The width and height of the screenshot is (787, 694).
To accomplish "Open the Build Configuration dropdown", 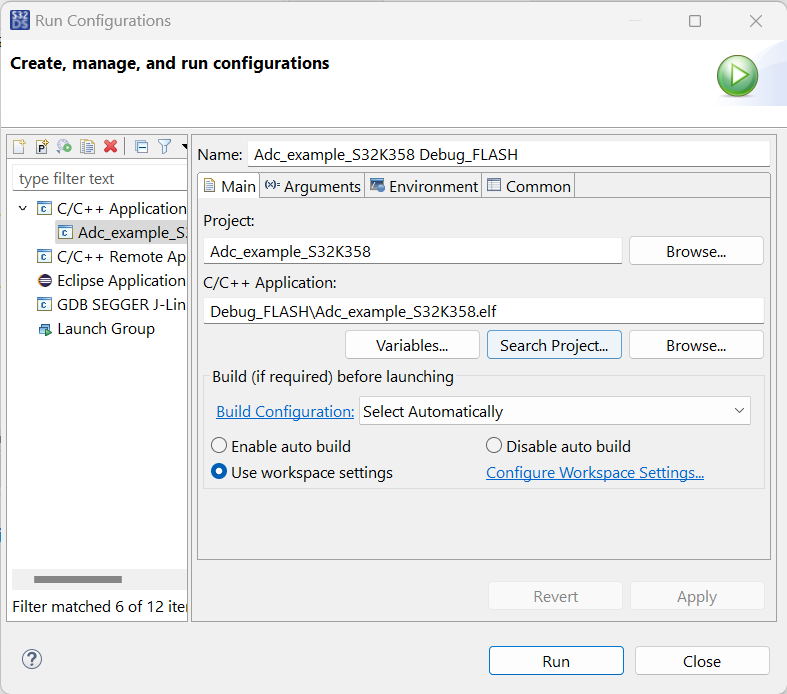I will coord(554,411).
